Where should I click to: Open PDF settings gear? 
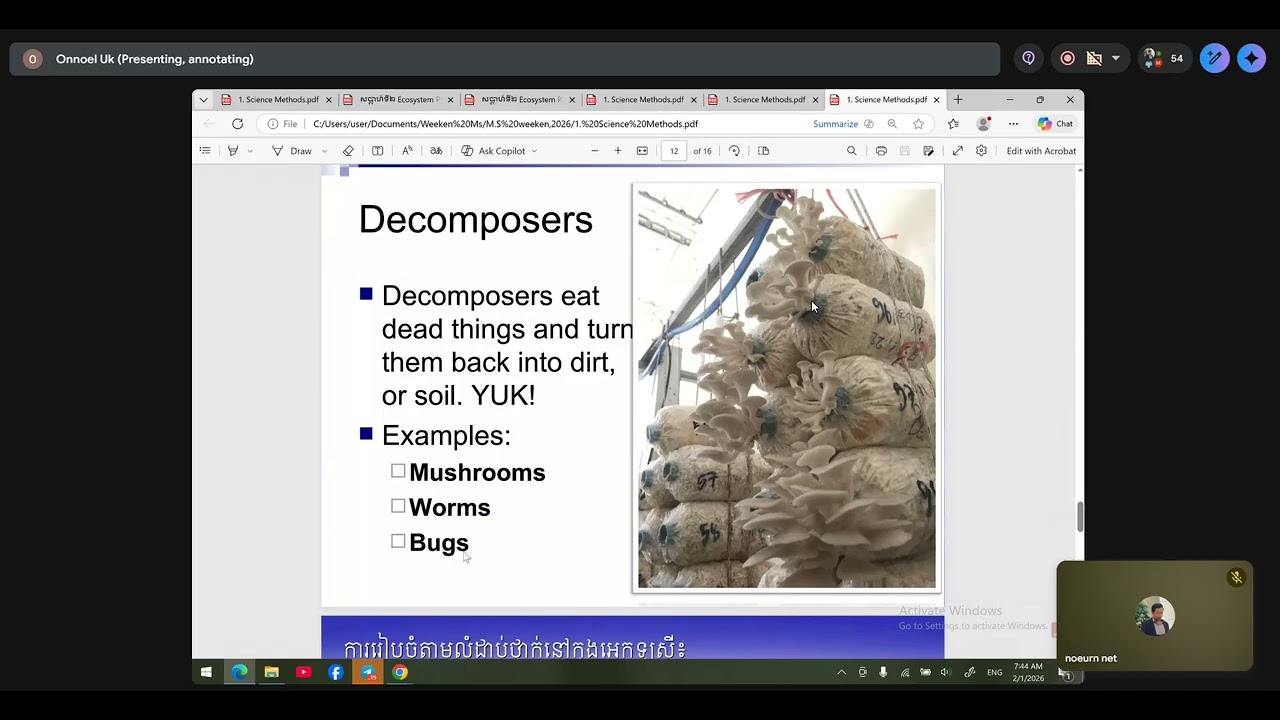[981, 151]
